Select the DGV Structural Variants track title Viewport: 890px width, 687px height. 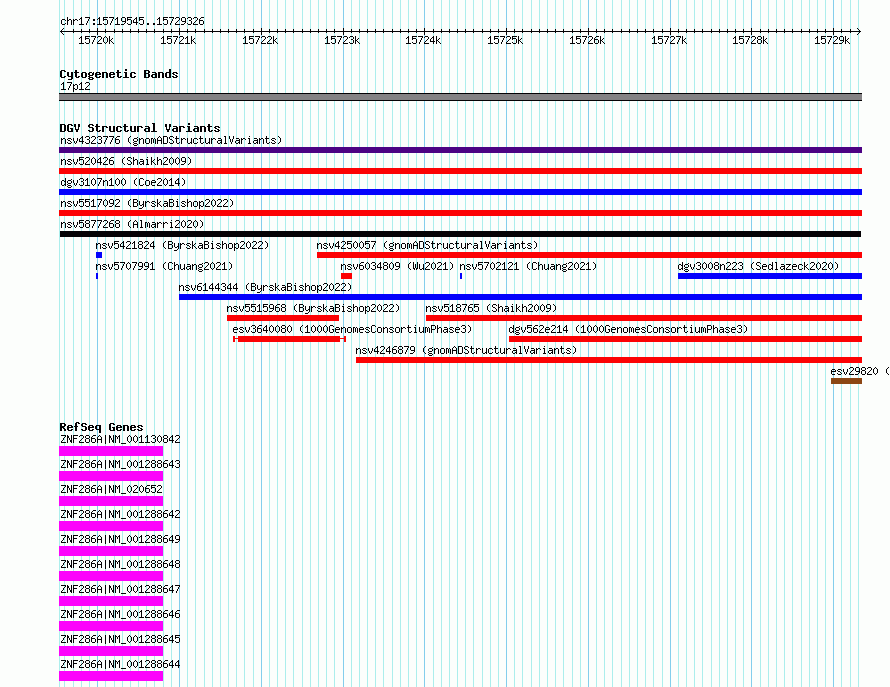click(140, 128)
